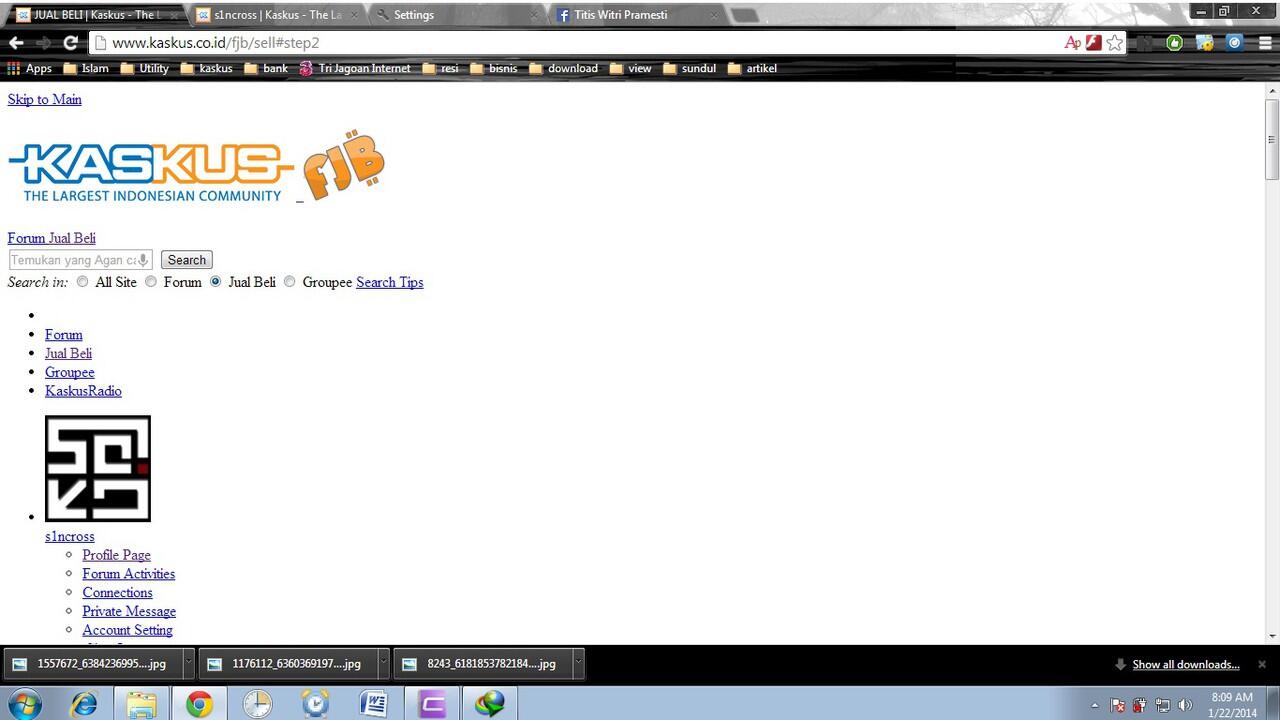This screenshot has width=1280, height=720.
Task: Open the bank bookmarks folder
Action: coord(266,68)
